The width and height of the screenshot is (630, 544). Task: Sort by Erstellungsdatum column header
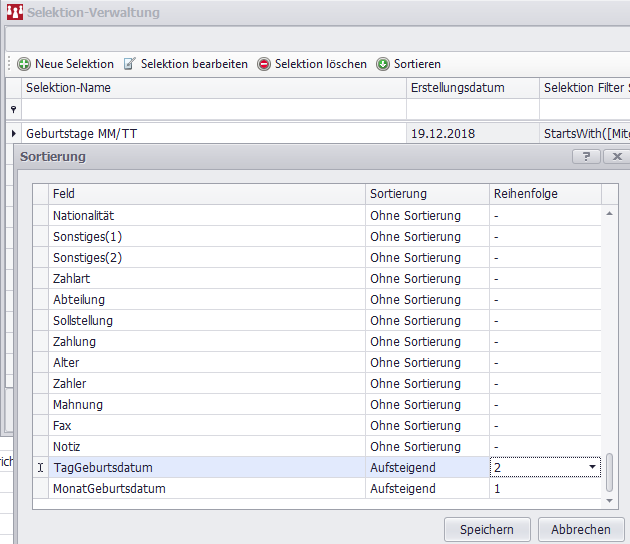click(x=472, y=88)
